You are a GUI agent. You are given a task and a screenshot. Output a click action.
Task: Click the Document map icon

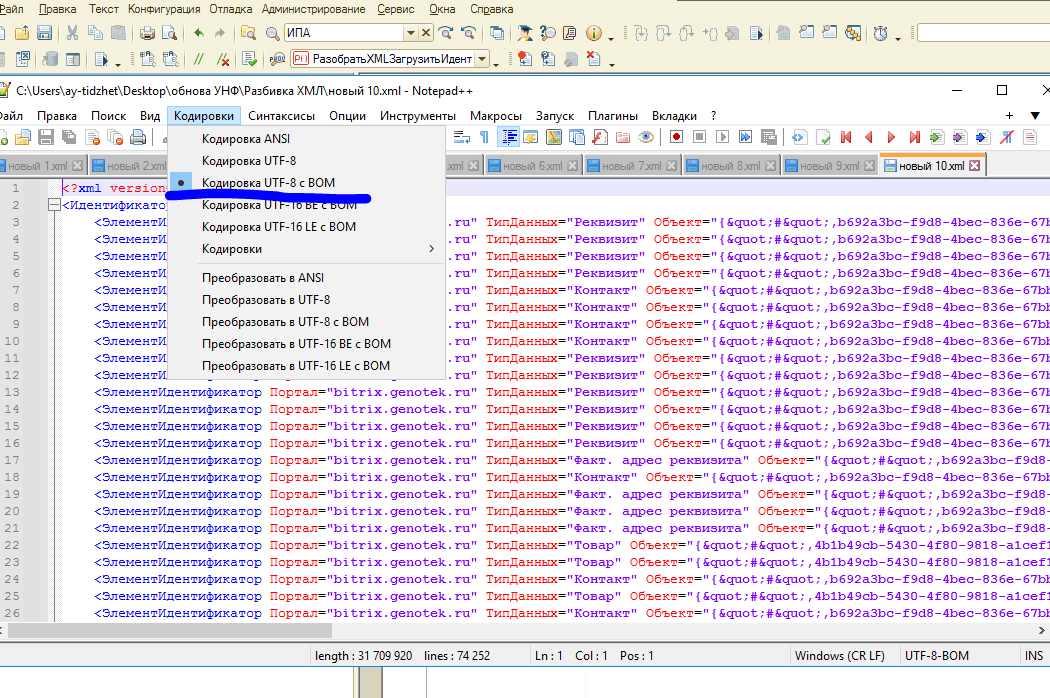[554, 137]
